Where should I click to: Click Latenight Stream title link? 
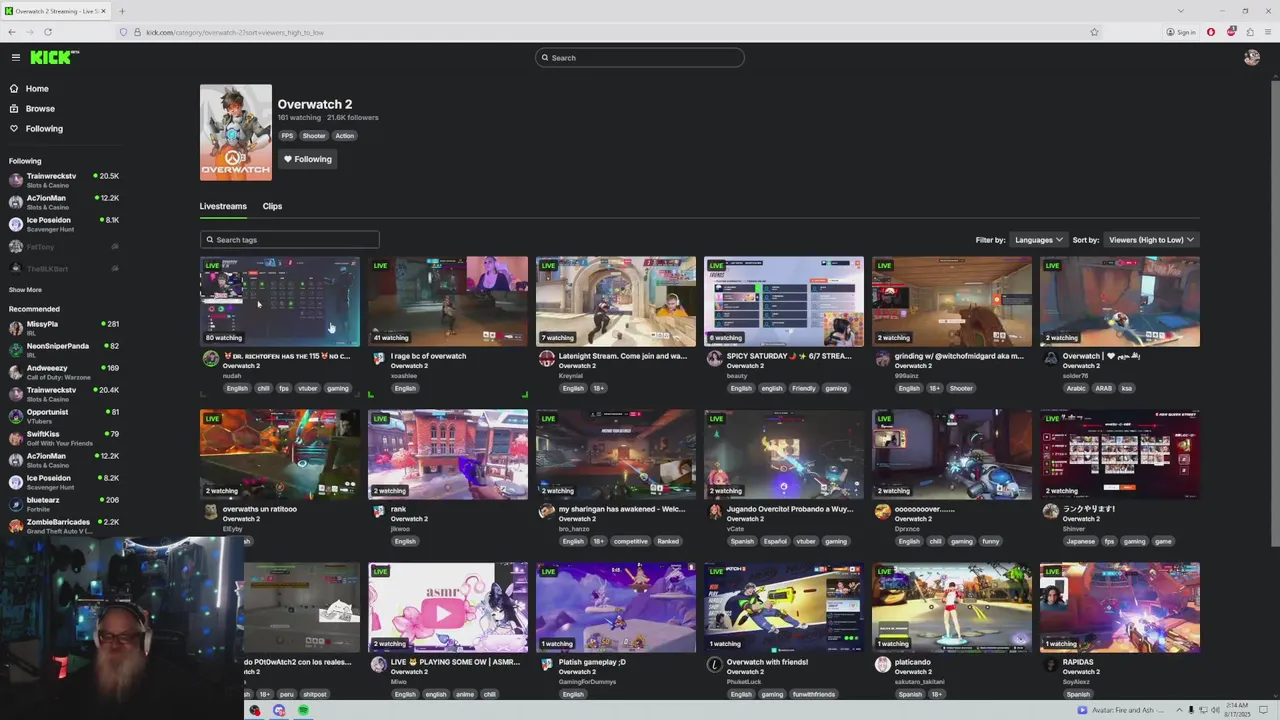pyautogui.click(x=623, y=356)
